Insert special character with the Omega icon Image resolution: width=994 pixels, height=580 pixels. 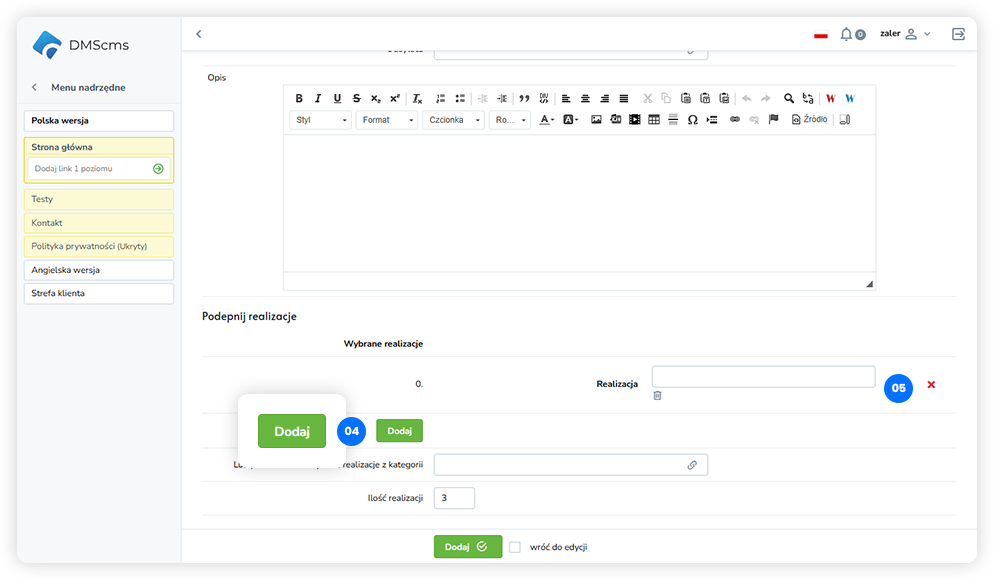tap(692, 120)
